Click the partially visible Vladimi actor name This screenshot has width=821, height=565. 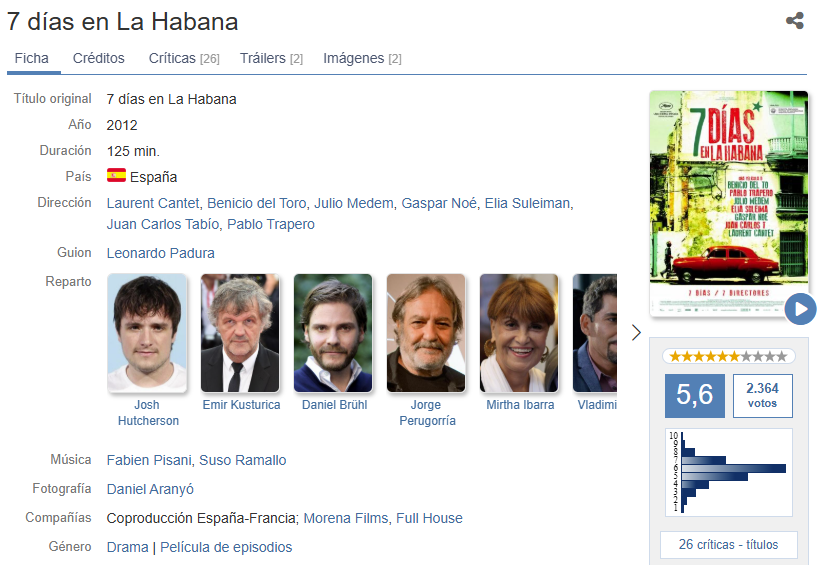point(597,405)
